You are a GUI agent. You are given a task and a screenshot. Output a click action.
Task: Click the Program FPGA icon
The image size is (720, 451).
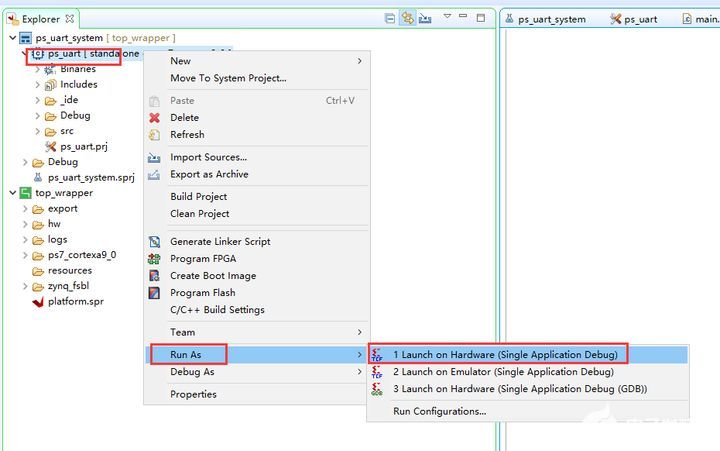pos(154,259)
